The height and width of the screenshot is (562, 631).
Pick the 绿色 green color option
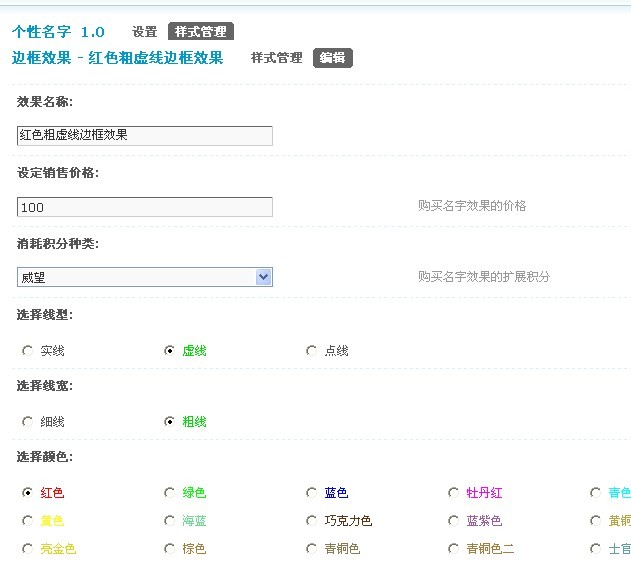click(170, 493)
